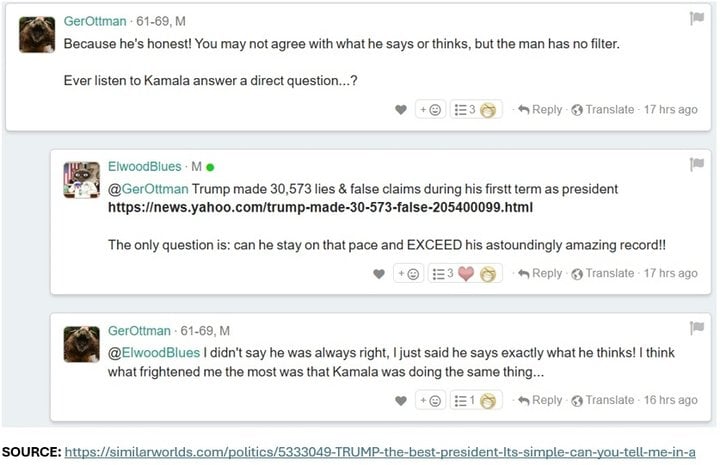Image resolution: width=720 pixels, height=465 pixels.
Task: Expand the 3 reactions list on first comment
Action: click(x=476, y=110)
